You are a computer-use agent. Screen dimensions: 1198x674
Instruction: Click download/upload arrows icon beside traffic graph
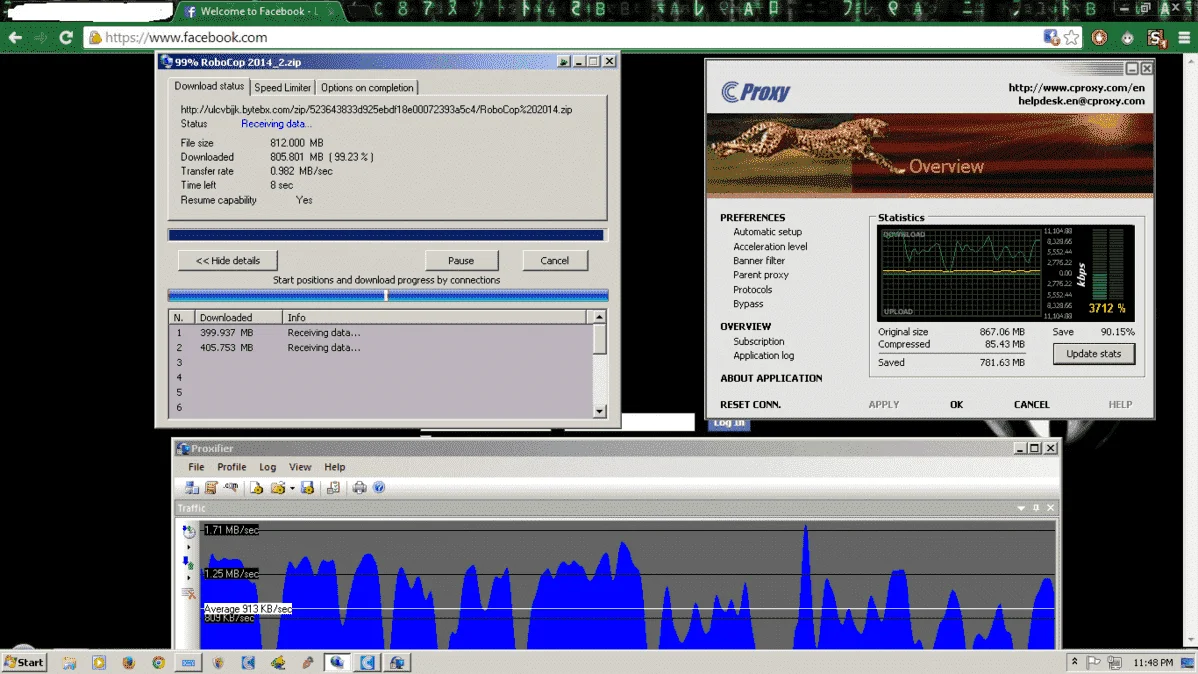click(188, 562)
